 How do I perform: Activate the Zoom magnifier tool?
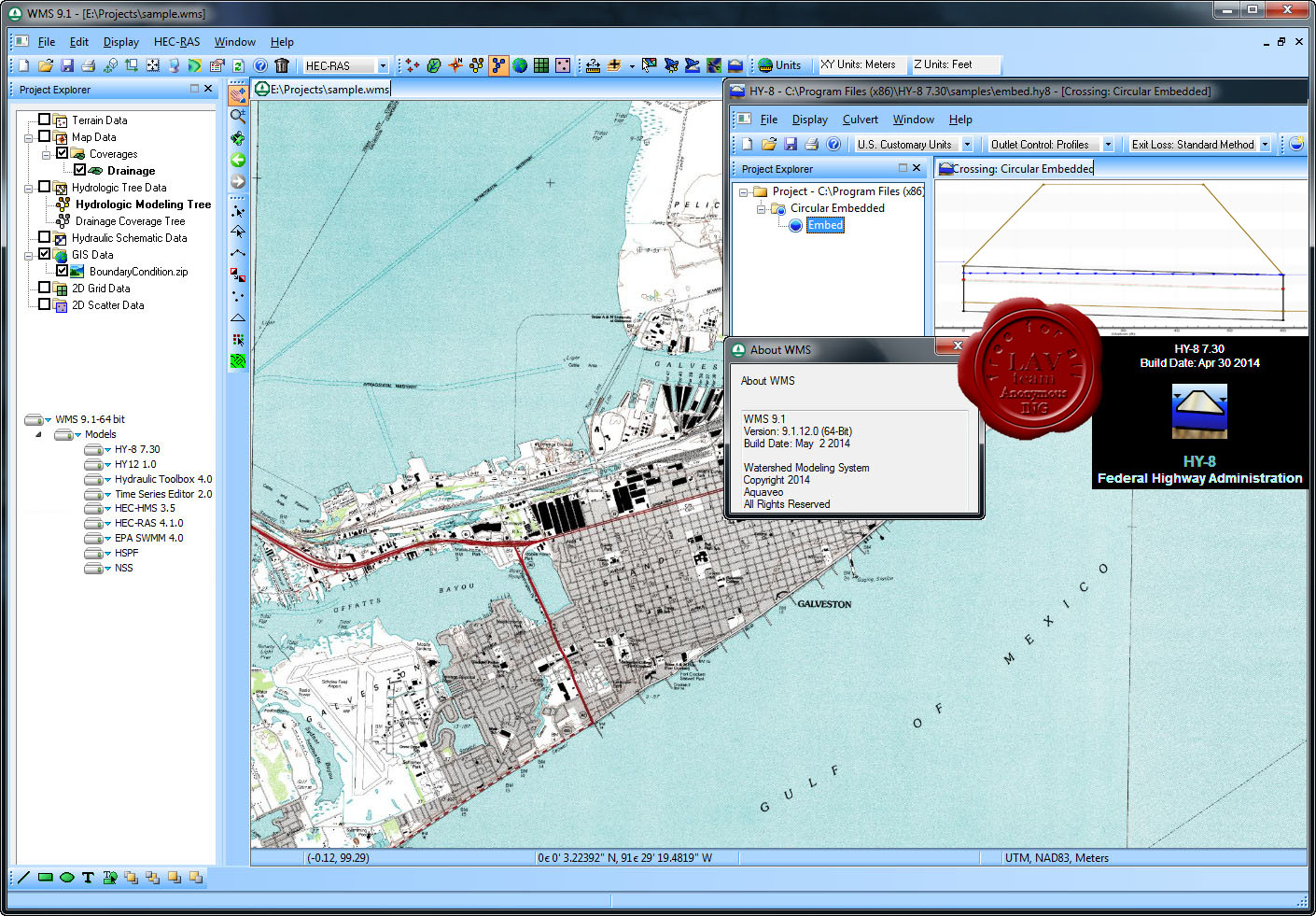click(238, 116)
